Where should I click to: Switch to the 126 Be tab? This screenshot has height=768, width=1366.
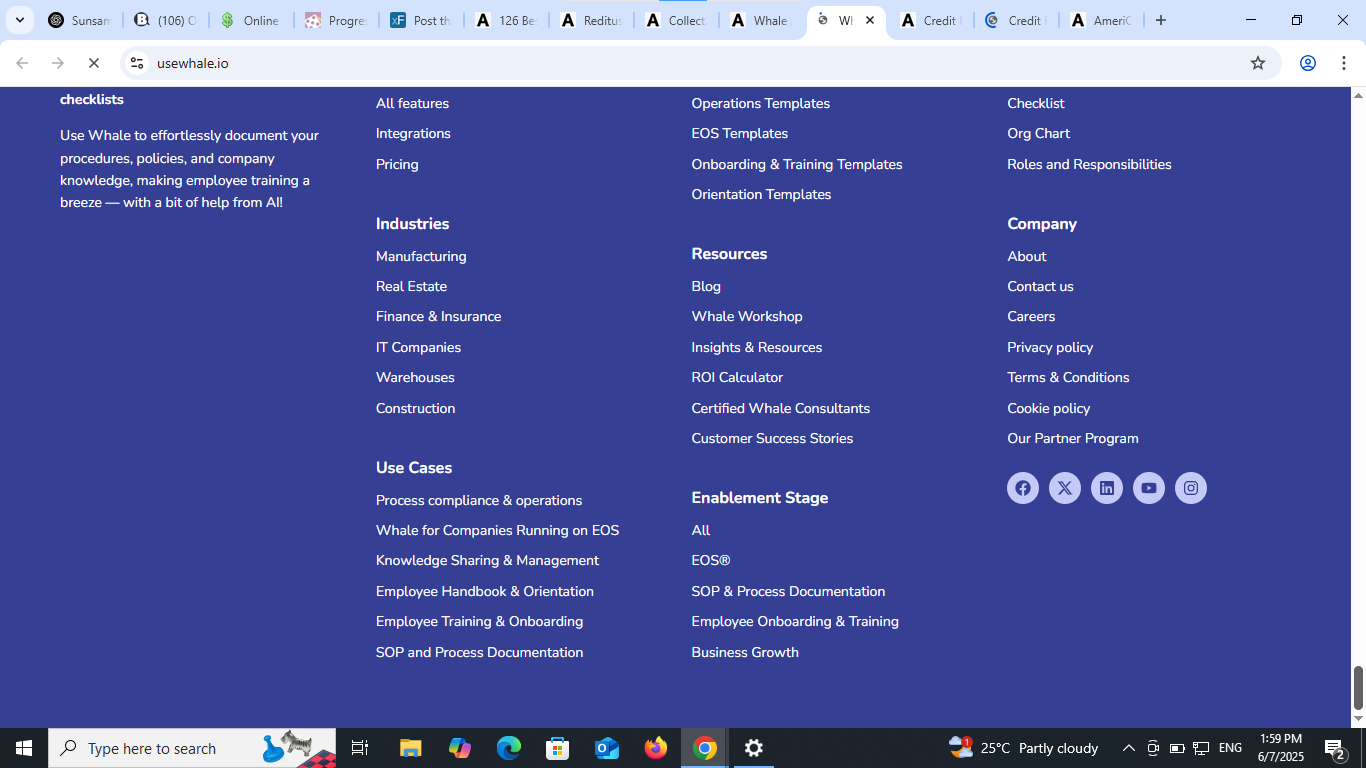point(507,20)
